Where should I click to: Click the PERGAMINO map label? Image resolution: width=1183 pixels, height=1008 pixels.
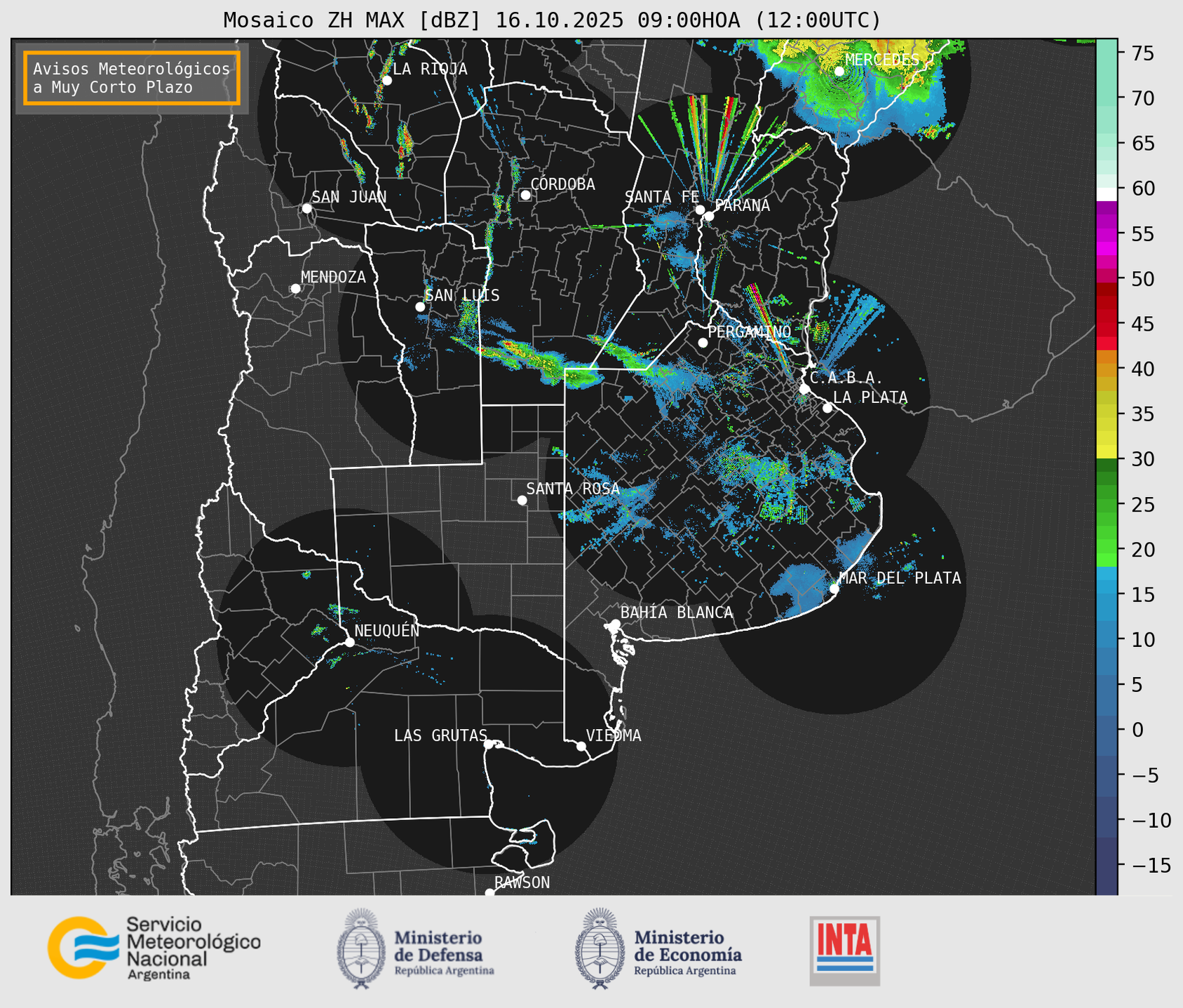750,332
